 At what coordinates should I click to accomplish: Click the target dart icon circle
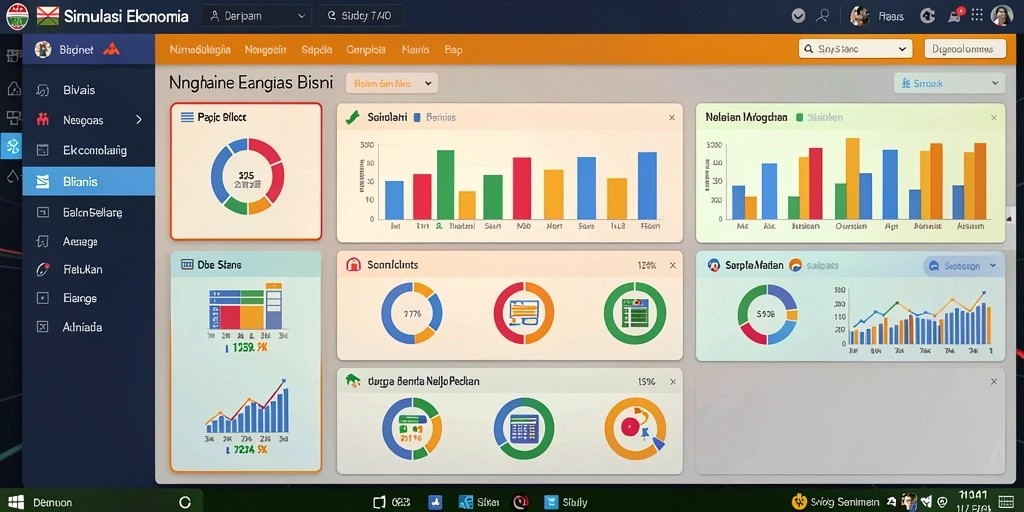pos(635,429)
